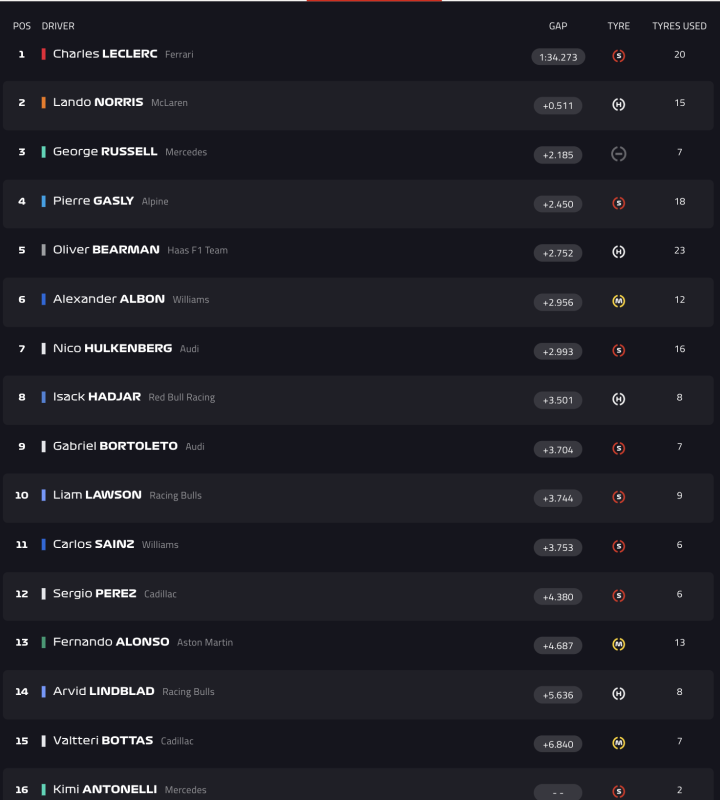Click Bottas's medium tyre icon
This screenshot has height=800, width=720.
[x=618, y=743]
